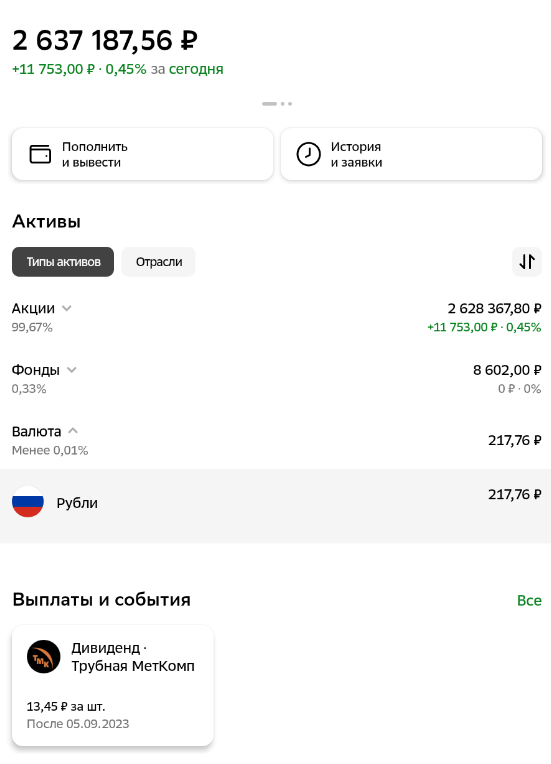Tap the Акции total value 2 628 367,80 ₽
551x764 pixels.
pyautogui.click(x=494, y=308)
